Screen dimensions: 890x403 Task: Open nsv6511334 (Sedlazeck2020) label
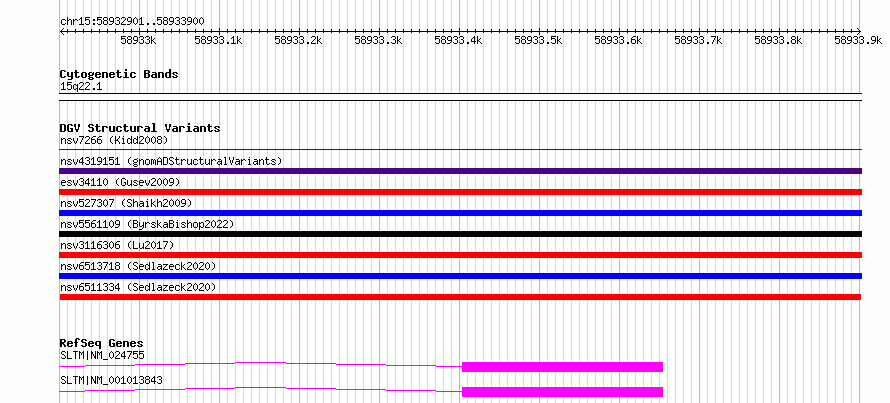[x=138, y=287]
